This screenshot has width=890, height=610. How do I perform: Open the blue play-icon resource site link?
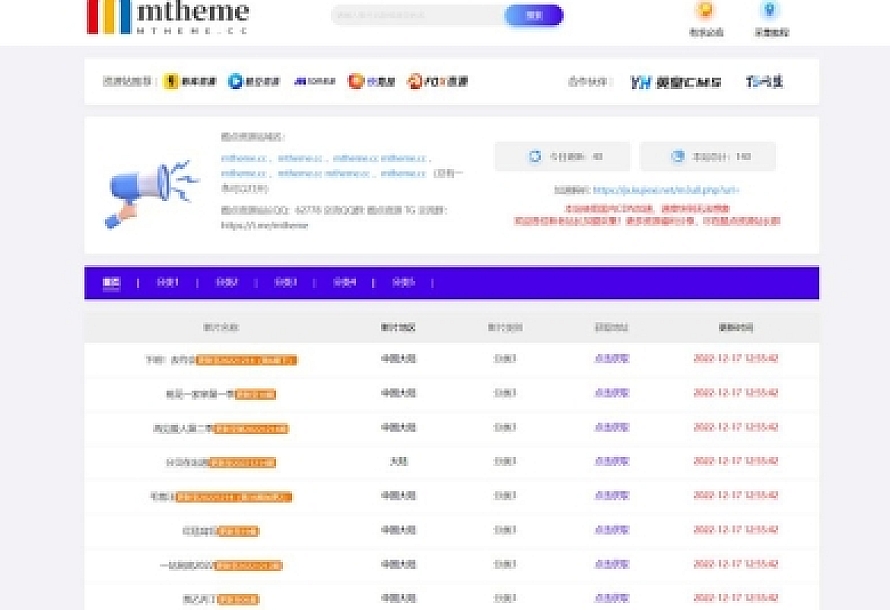click(254, 82)
